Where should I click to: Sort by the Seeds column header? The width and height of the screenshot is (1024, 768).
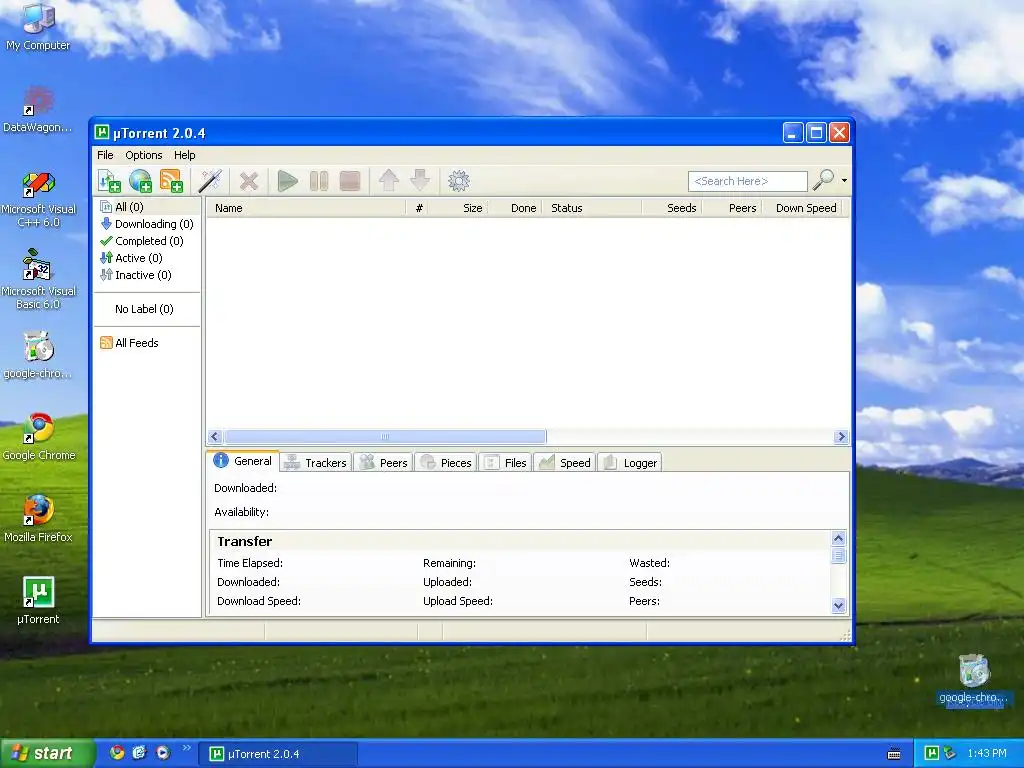pyautogui.click(x=672, y=208)
